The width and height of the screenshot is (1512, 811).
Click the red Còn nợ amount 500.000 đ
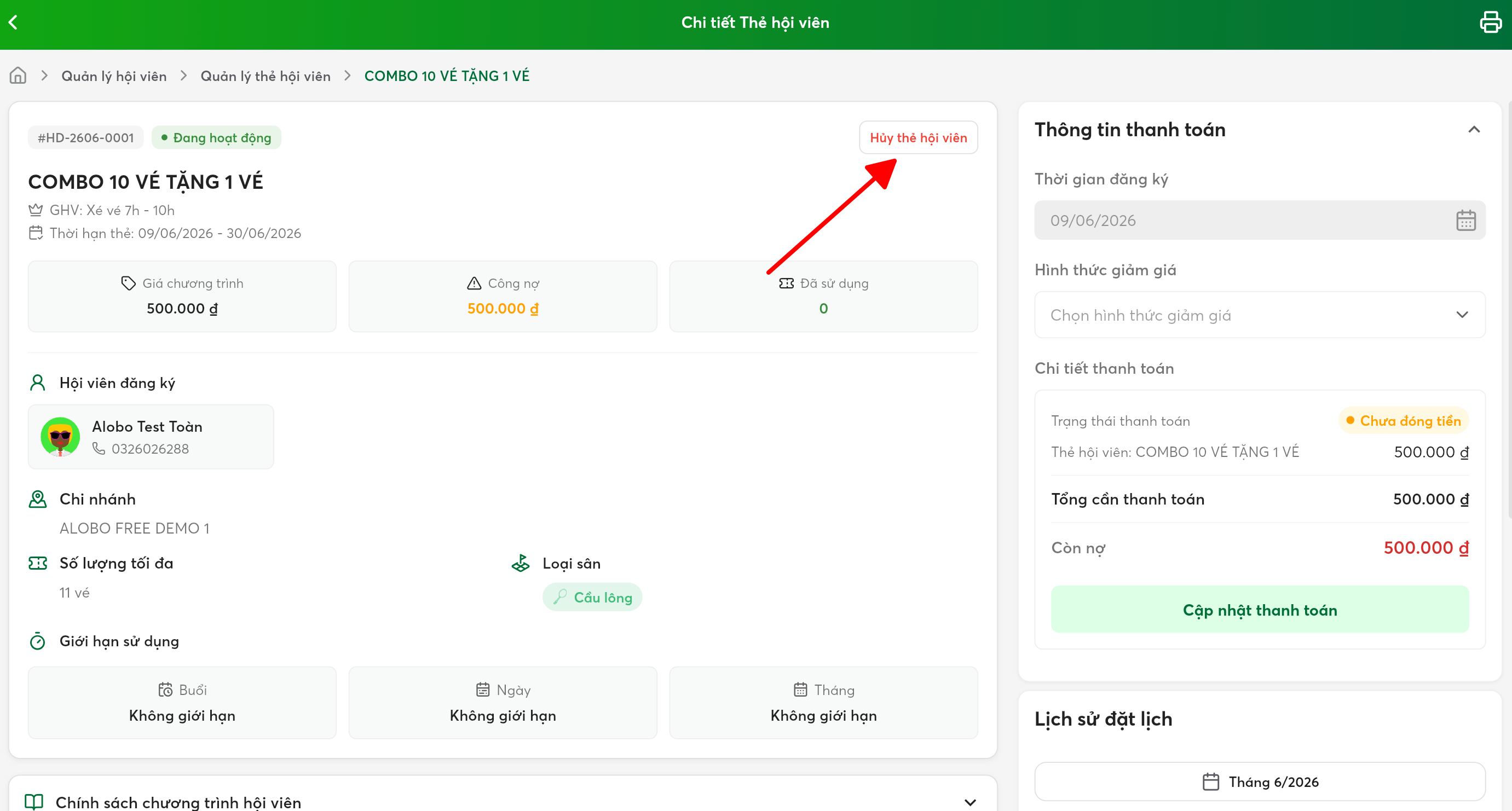(x=1426, y=548)
